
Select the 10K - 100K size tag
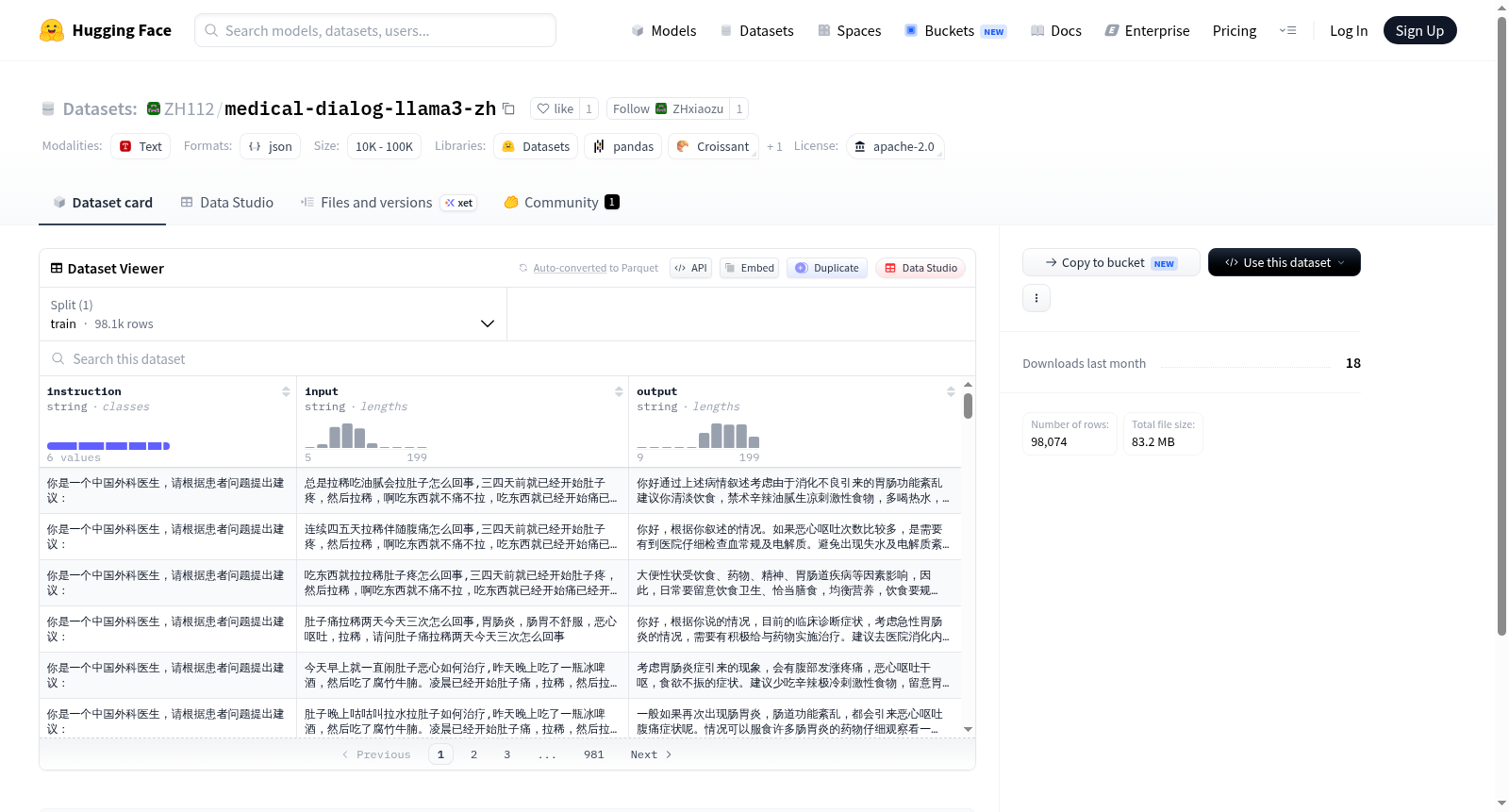pos(384,146)
